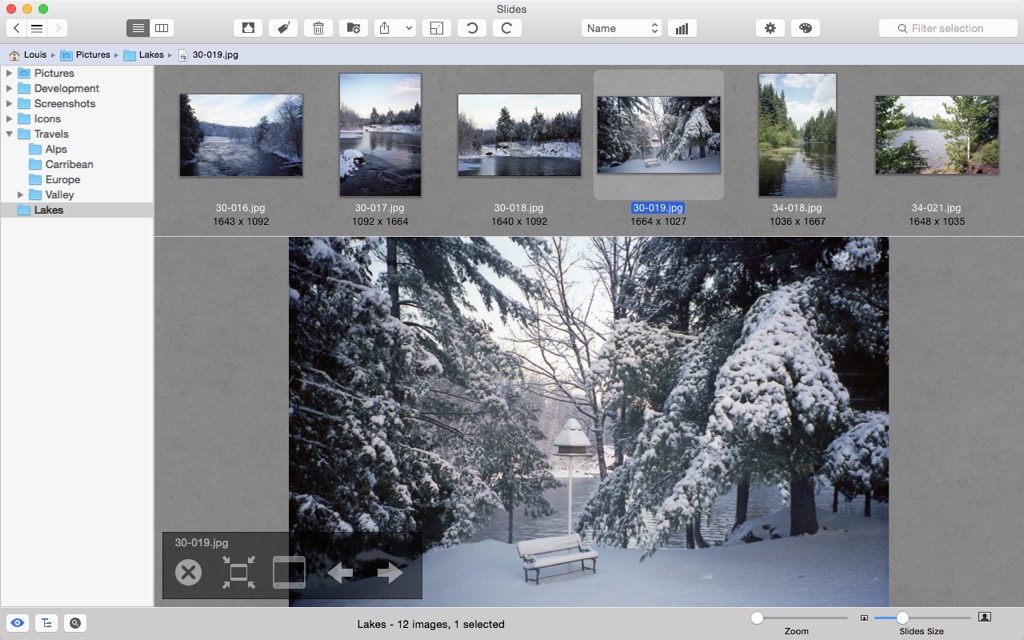Click the image import toolbar icon
Viewport: 1024px width, 640px height.
tap(248, 28)
